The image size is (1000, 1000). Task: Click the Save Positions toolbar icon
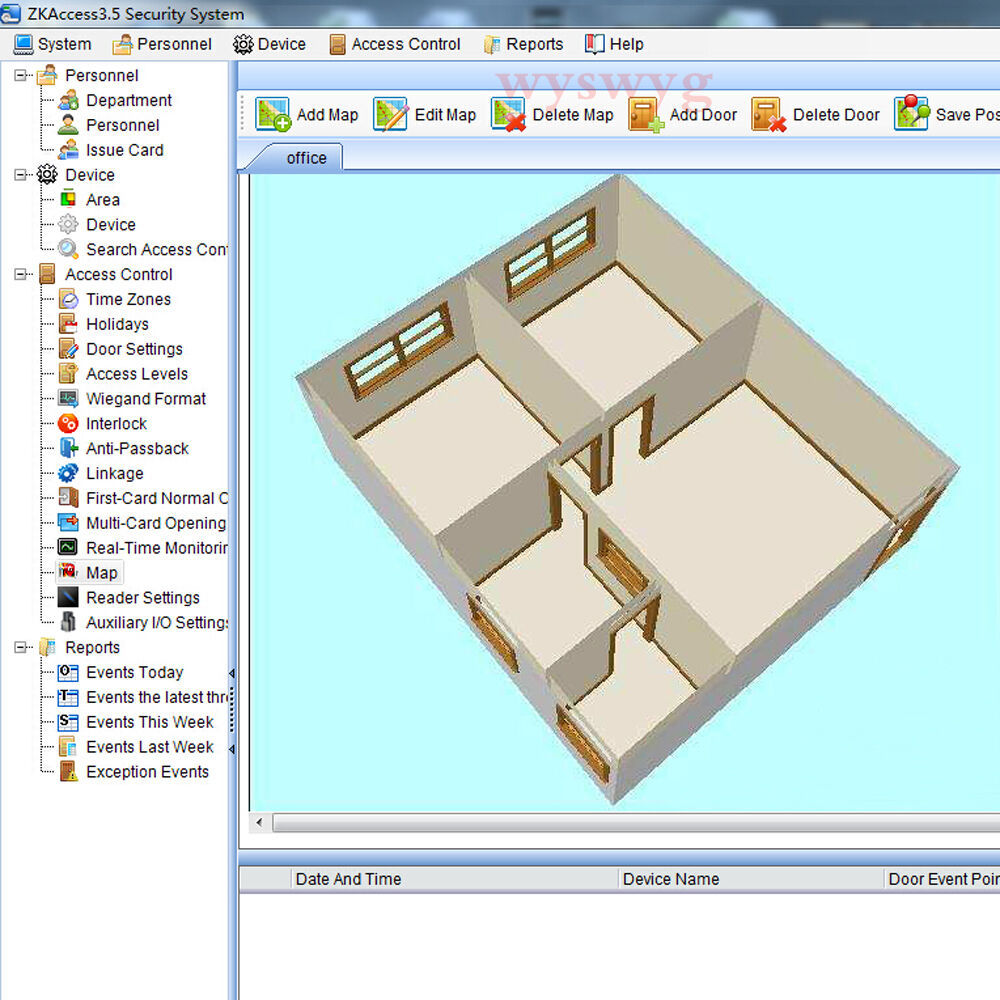pos(911,114)
